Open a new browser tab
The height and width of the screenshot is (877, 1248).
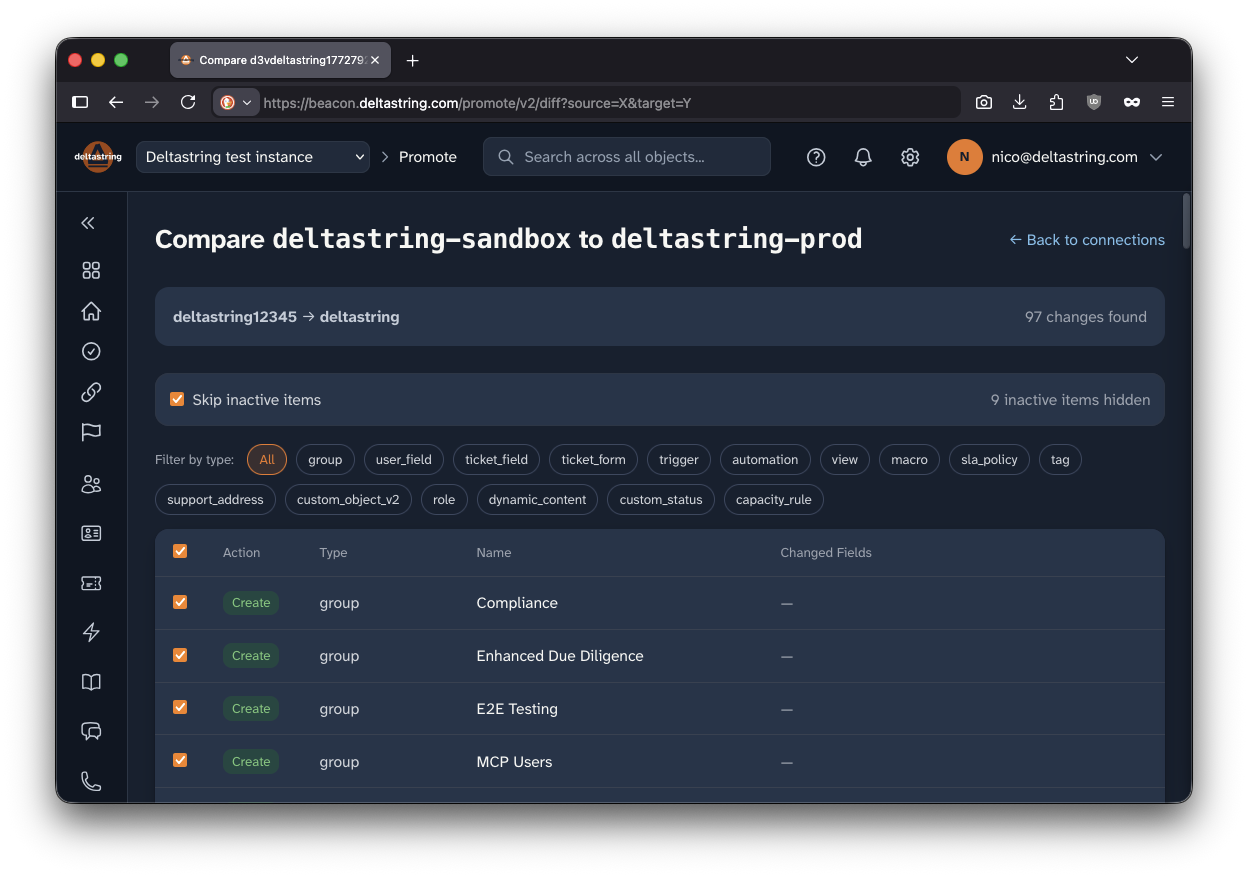412,60
